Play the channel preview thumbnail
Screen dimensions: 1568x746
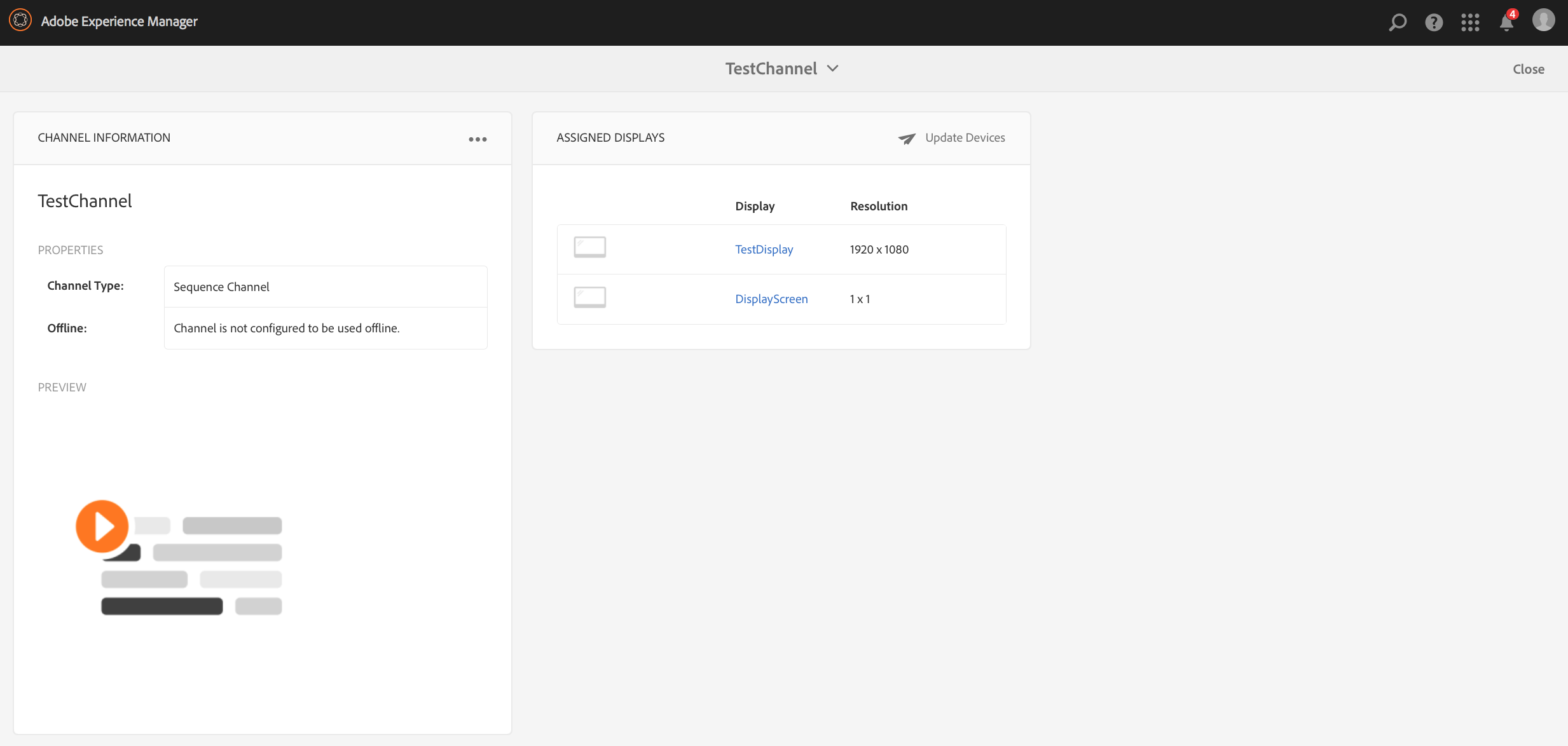[102, 526]
